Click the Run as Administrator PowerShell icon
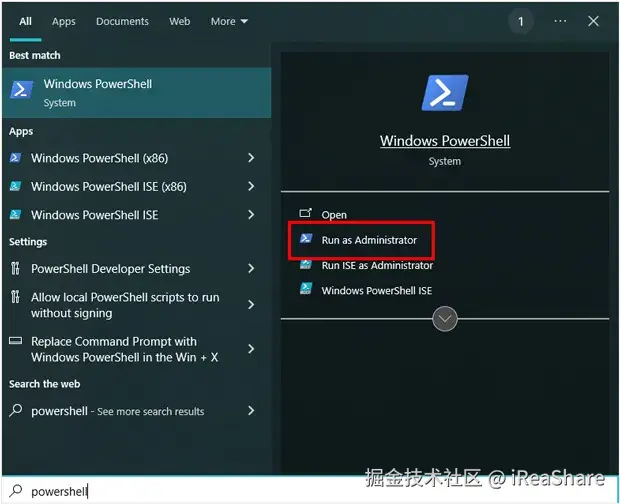Viewport: 620px width, 504px height. pyautogui.click(x=306, y=238)
